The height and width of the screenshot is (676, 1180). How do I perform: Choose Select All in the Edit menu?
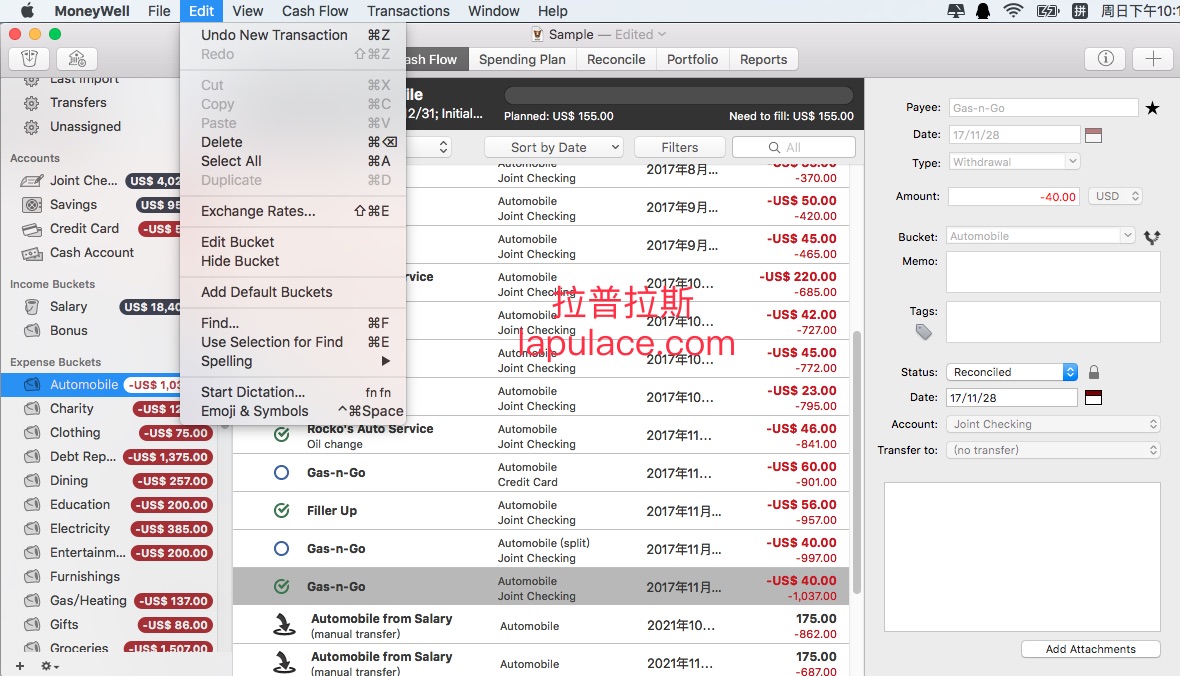coord(293,161)
